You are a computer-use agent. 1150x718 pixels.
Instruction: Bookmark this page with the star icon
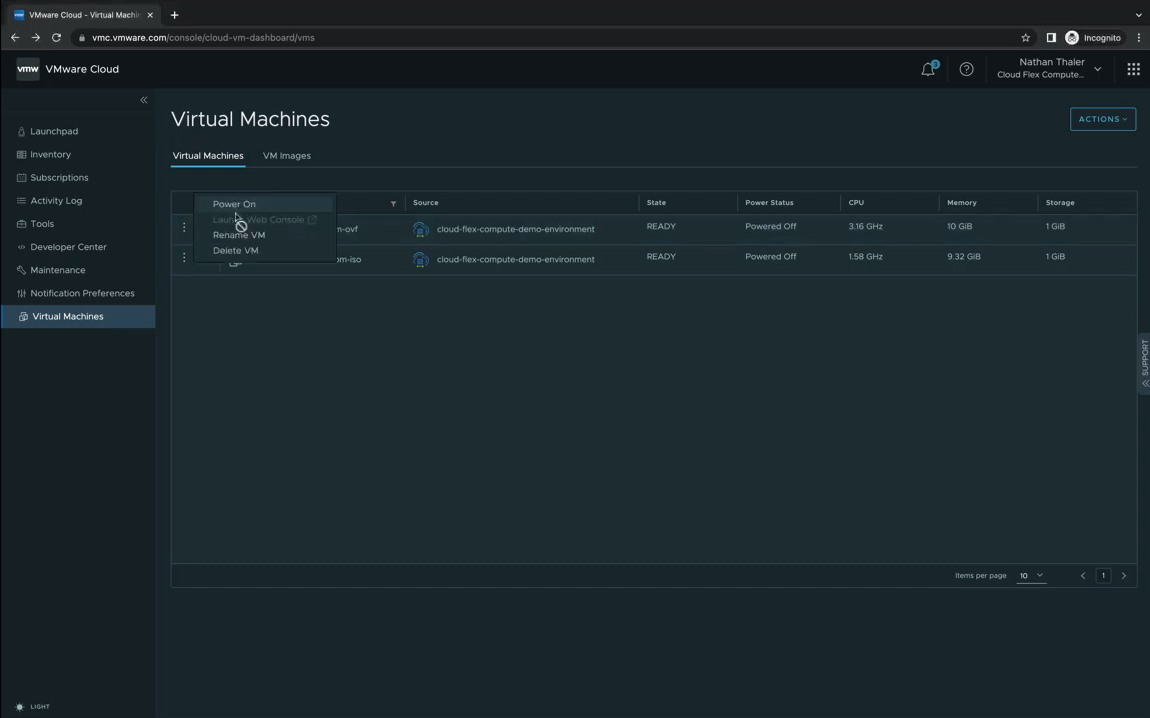1025,37
